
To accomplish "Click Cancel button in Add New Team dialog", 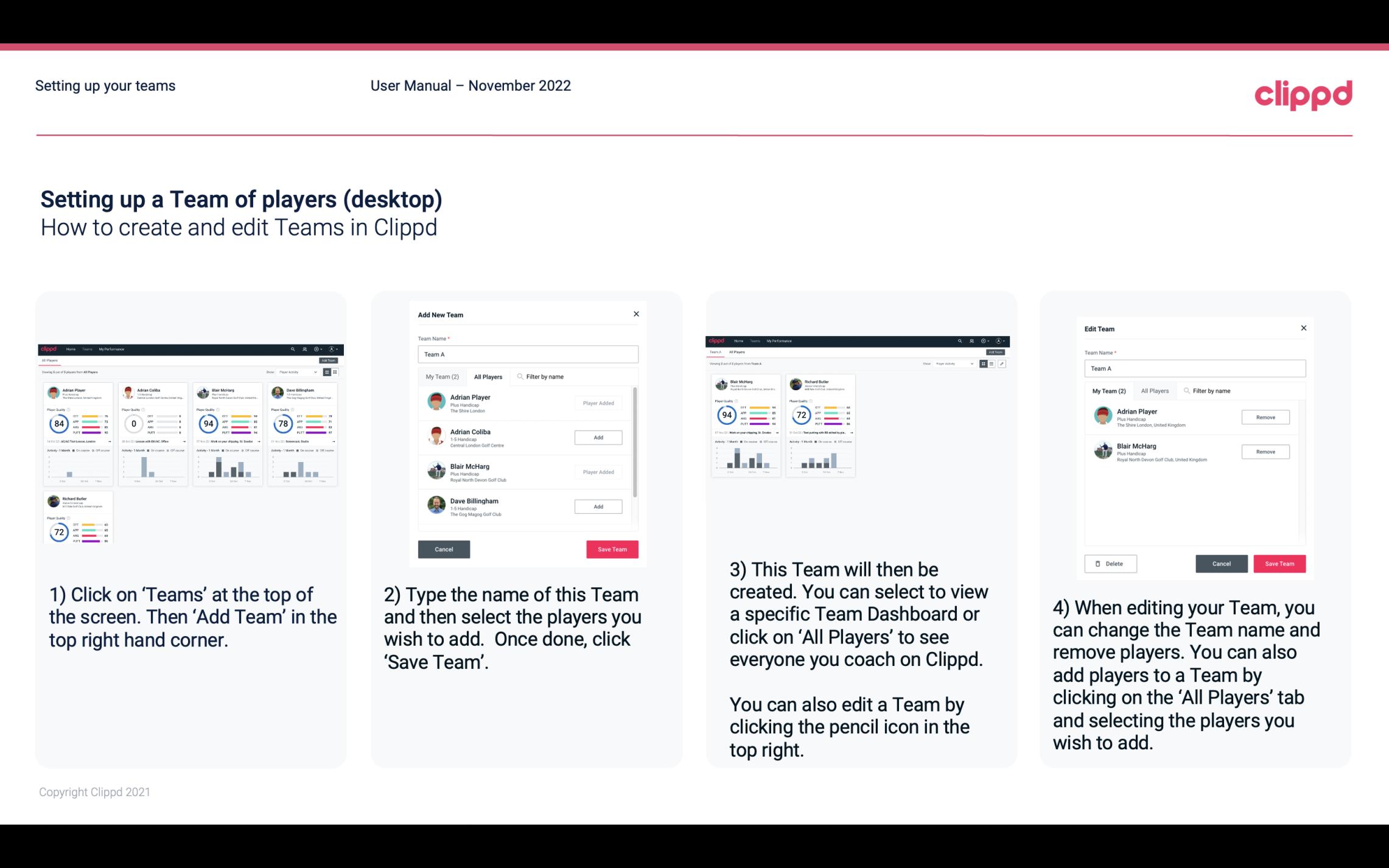I will point(444,548).
